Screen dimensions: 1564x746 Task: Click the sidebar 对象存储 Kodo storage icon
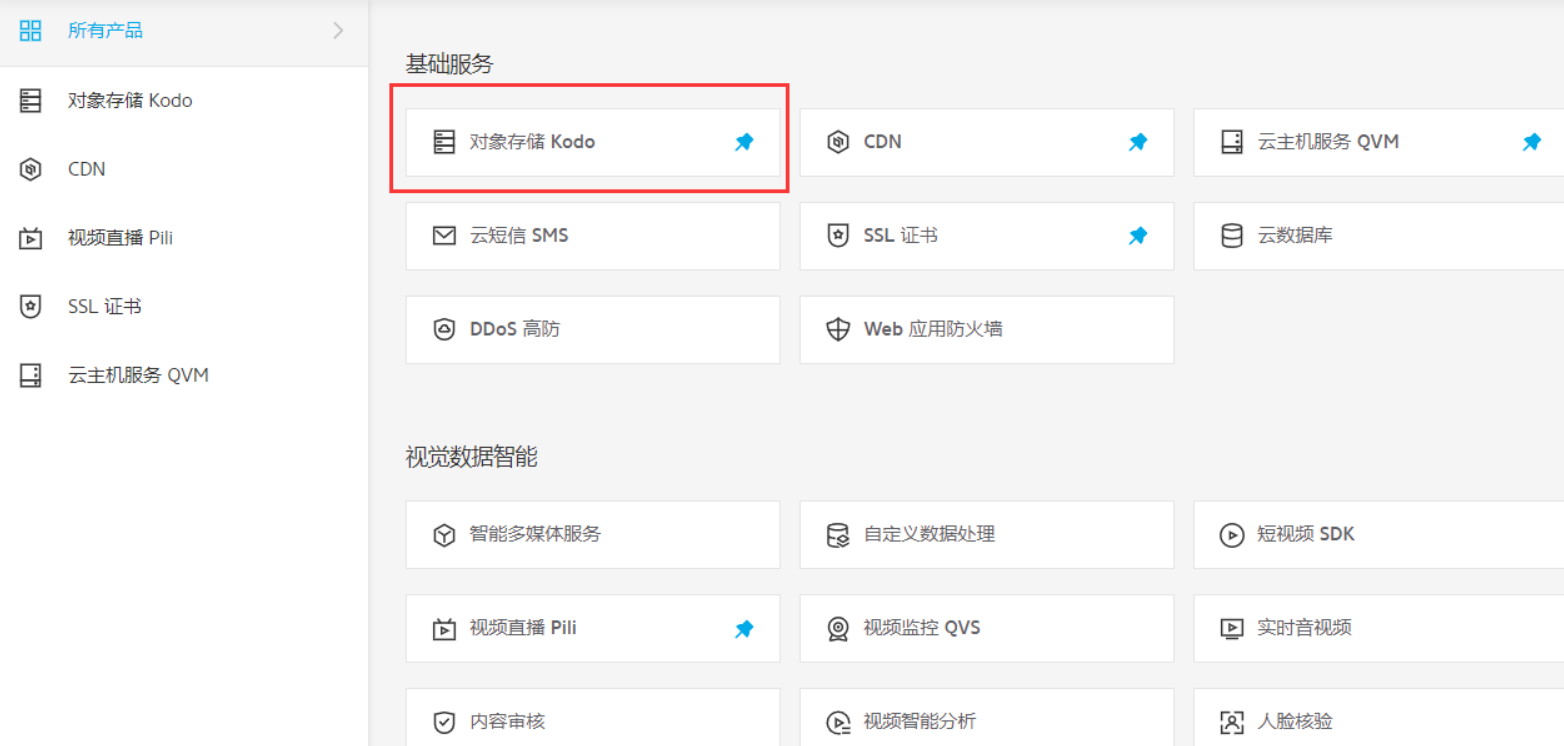[x=31, y=101]
